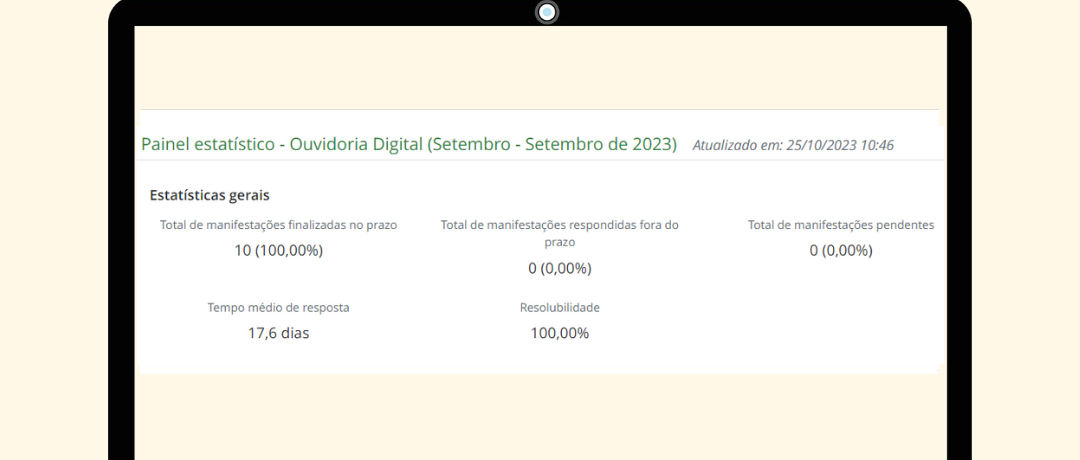This screenshot has height=460, width=1080.
Task: Click the 10 (100,00%) value
Action: pyautogui.click(x=278, y=251)
